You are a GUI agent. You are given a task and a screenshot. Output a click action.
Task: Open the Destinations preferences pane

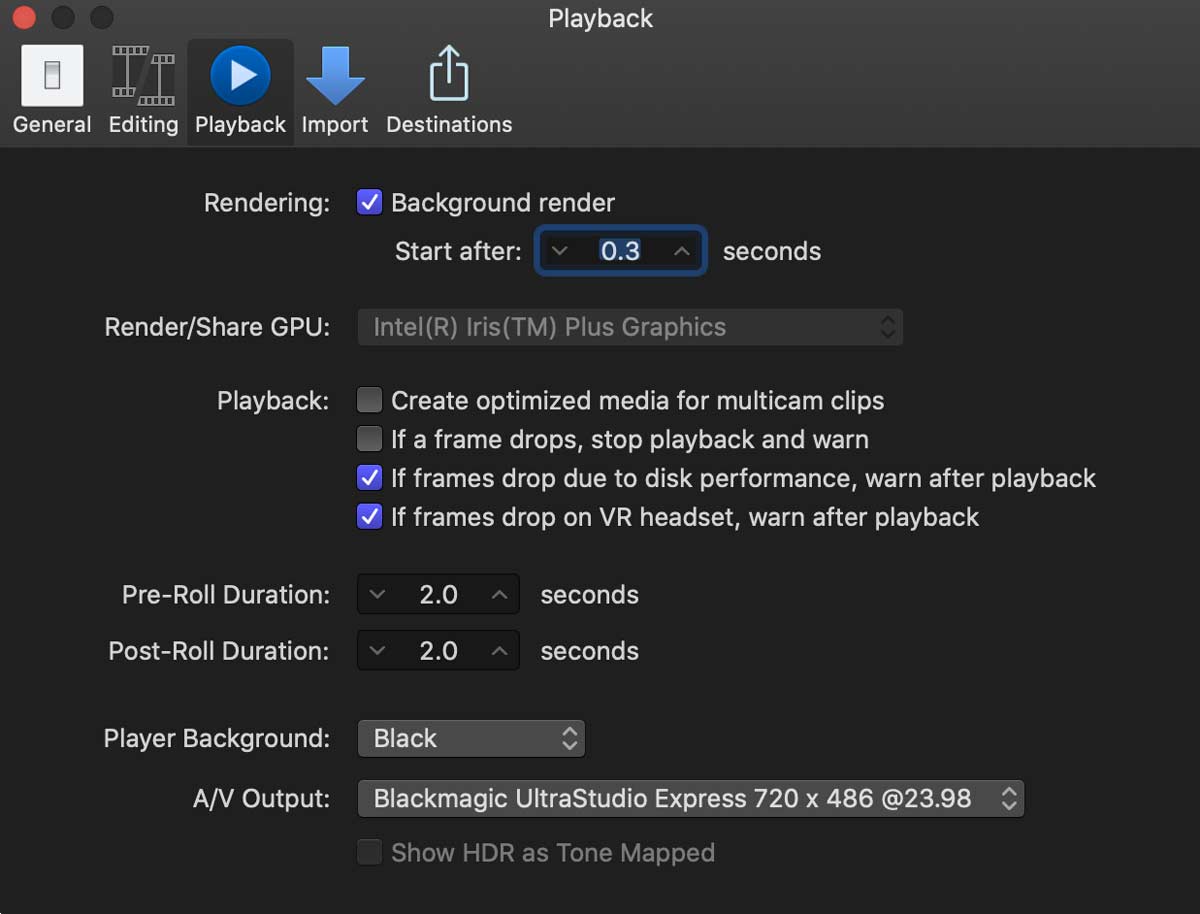click(x=449, y=90)
